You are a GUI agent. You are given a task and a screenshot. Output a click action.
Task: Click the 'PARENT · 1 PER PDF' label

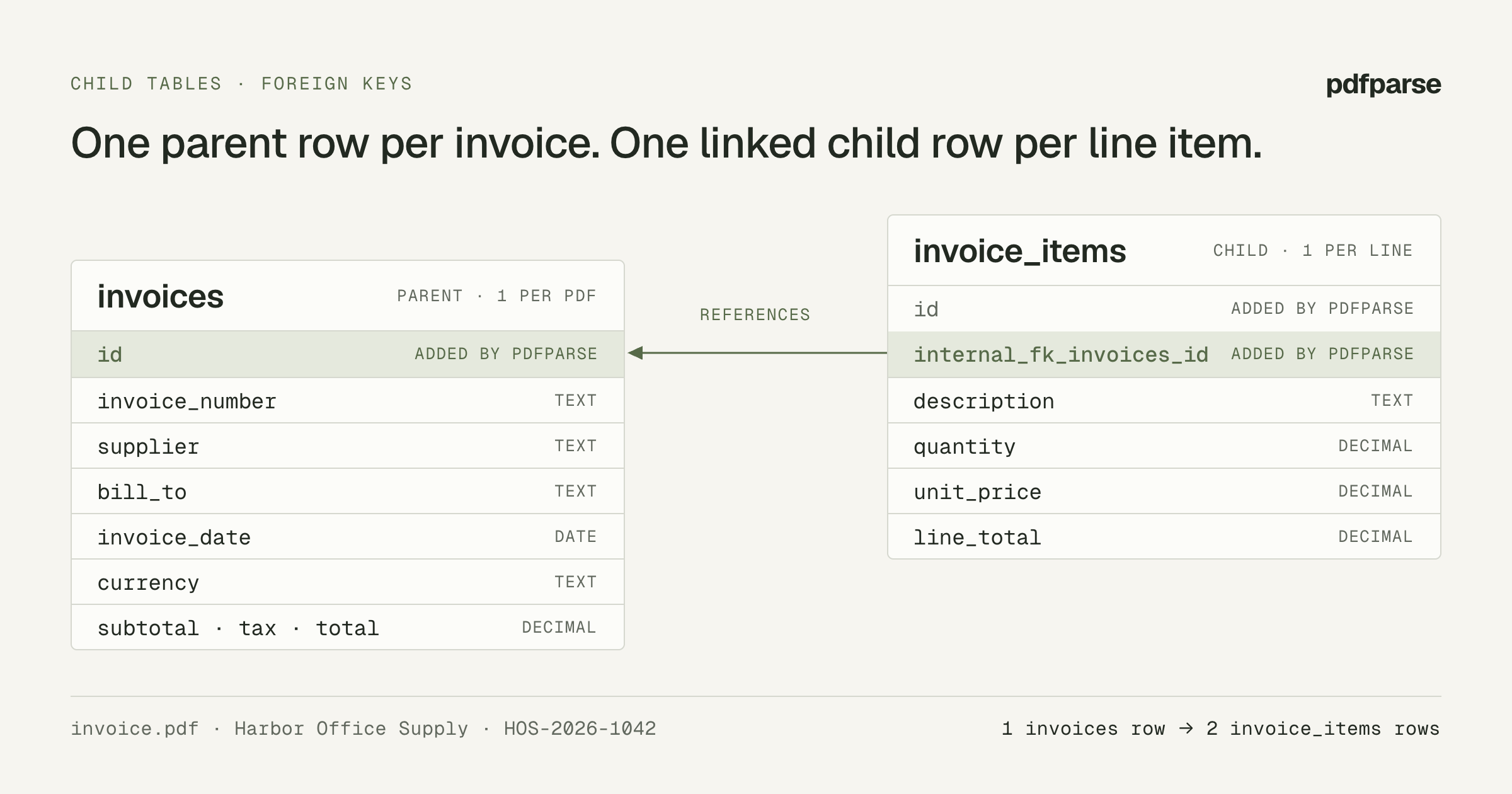coord(496,296)
